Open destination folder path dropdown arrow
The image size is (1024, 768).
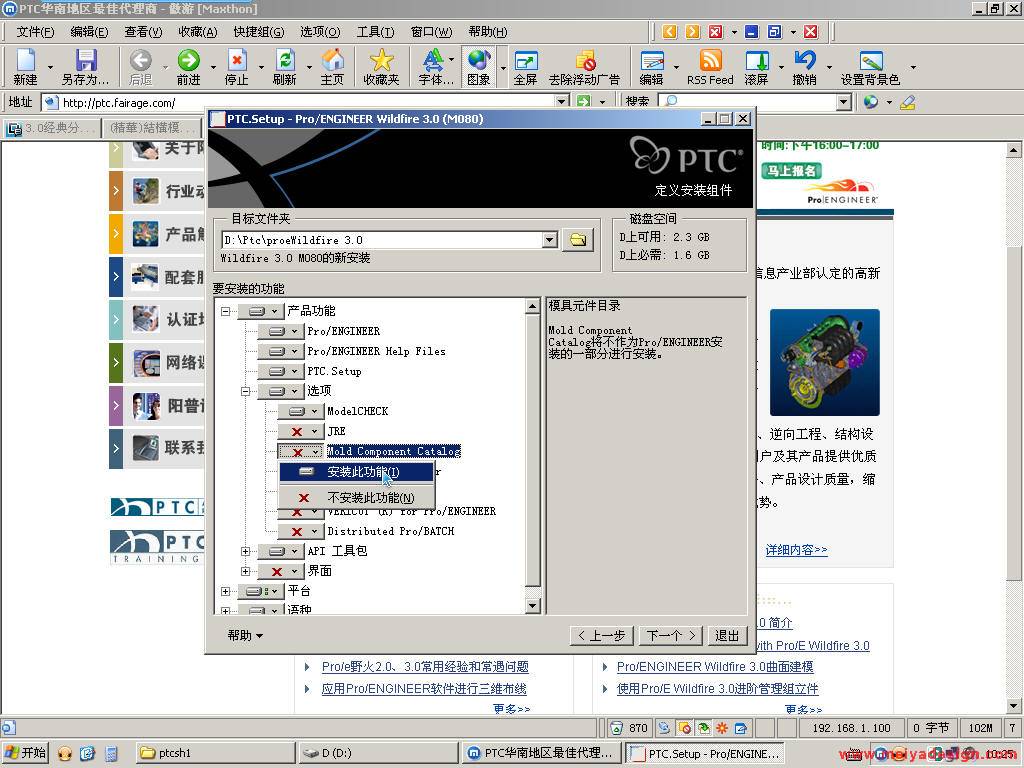click(x=550, y=240)
